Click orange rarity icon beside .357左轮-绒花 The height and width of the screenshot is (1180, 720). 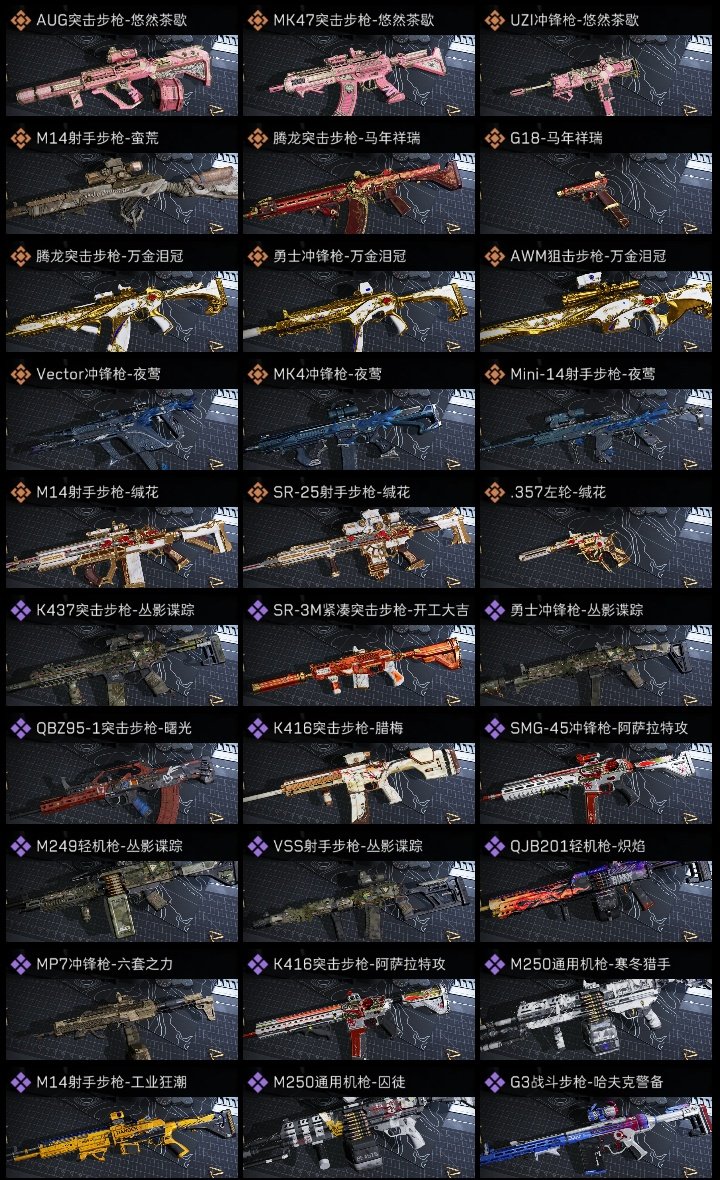pos(495,492)
